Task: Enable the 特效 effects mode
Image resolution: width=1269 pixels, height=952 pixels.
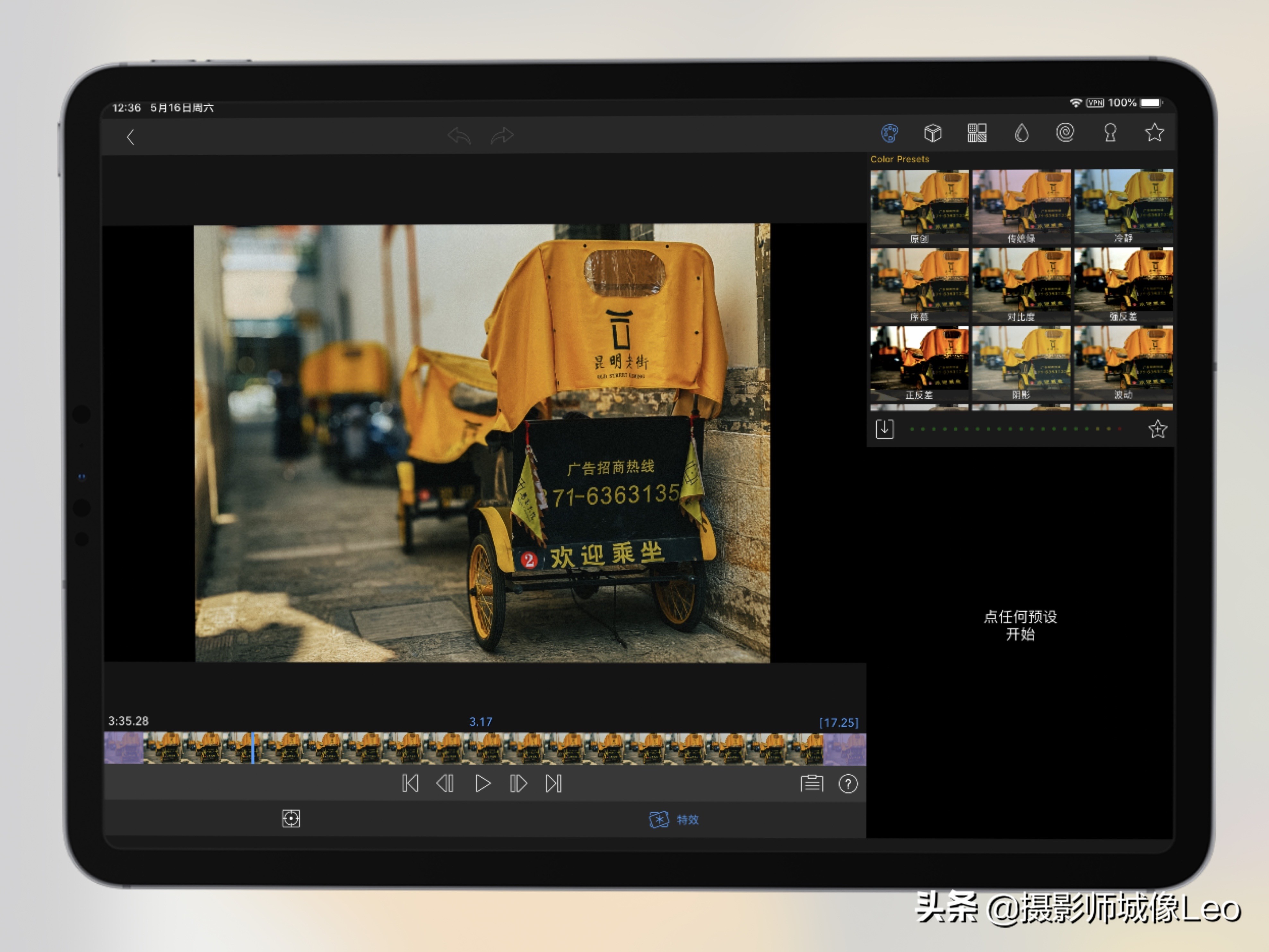Action: point(674,819)
